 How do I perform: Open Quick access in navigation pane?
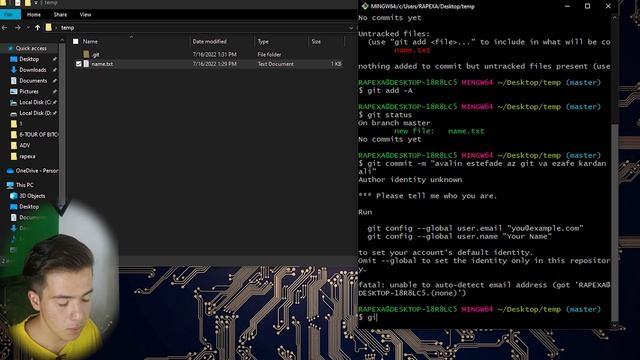point(31,48)
